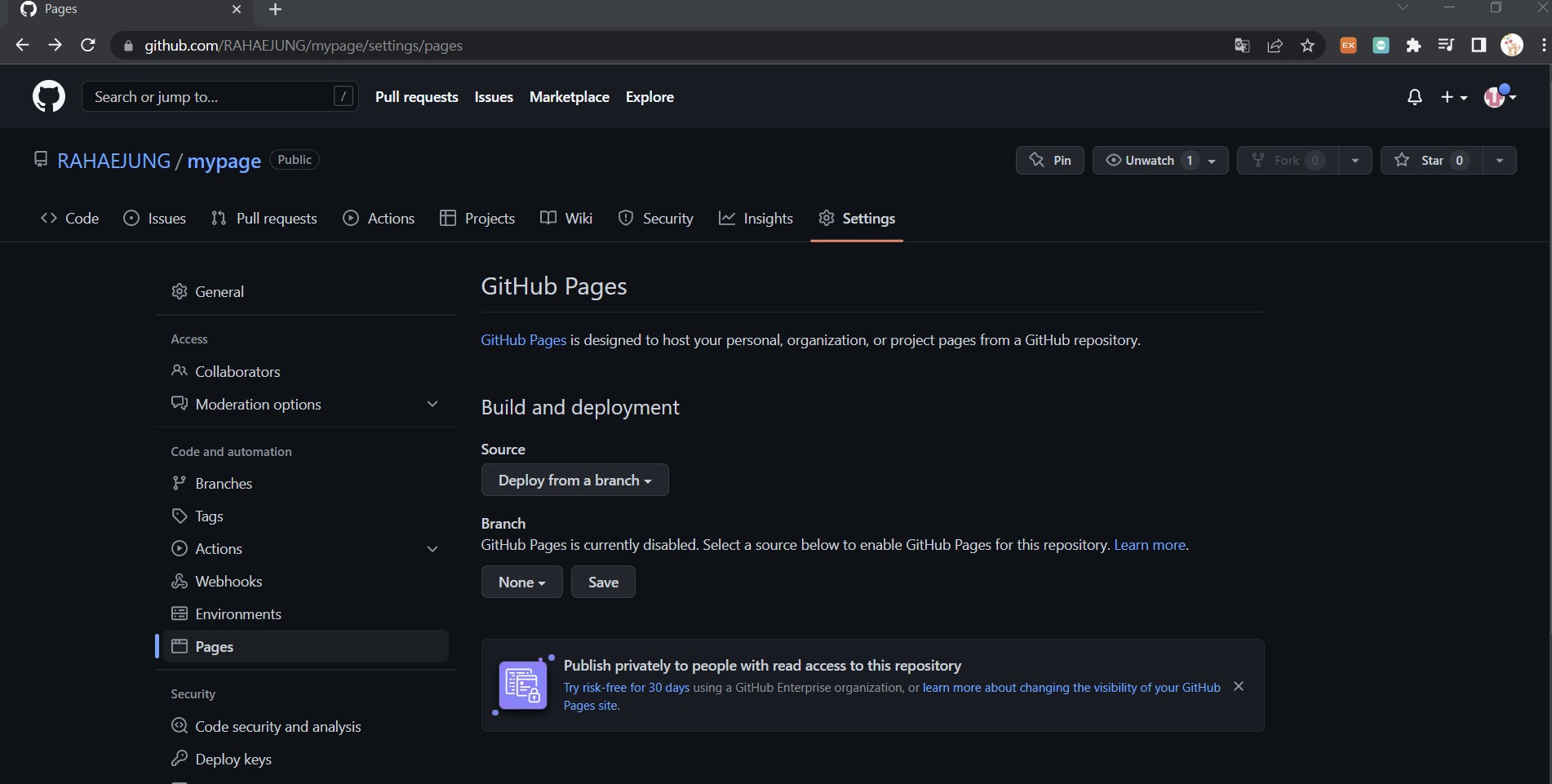Click the share page icon in address bar

click(x=1275, y=46)
